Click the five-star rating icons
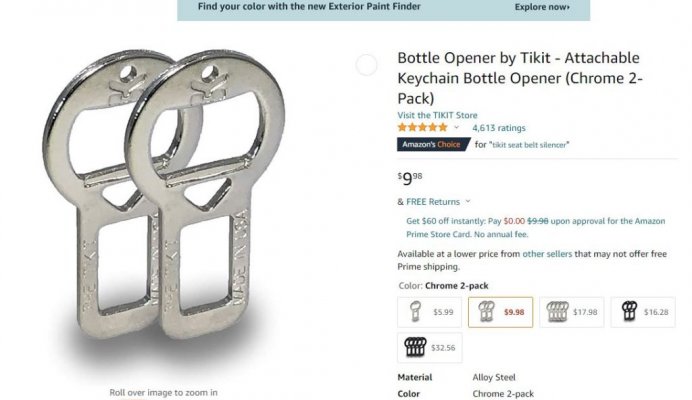The image size is (692, 400). click(x=422, y=128)
